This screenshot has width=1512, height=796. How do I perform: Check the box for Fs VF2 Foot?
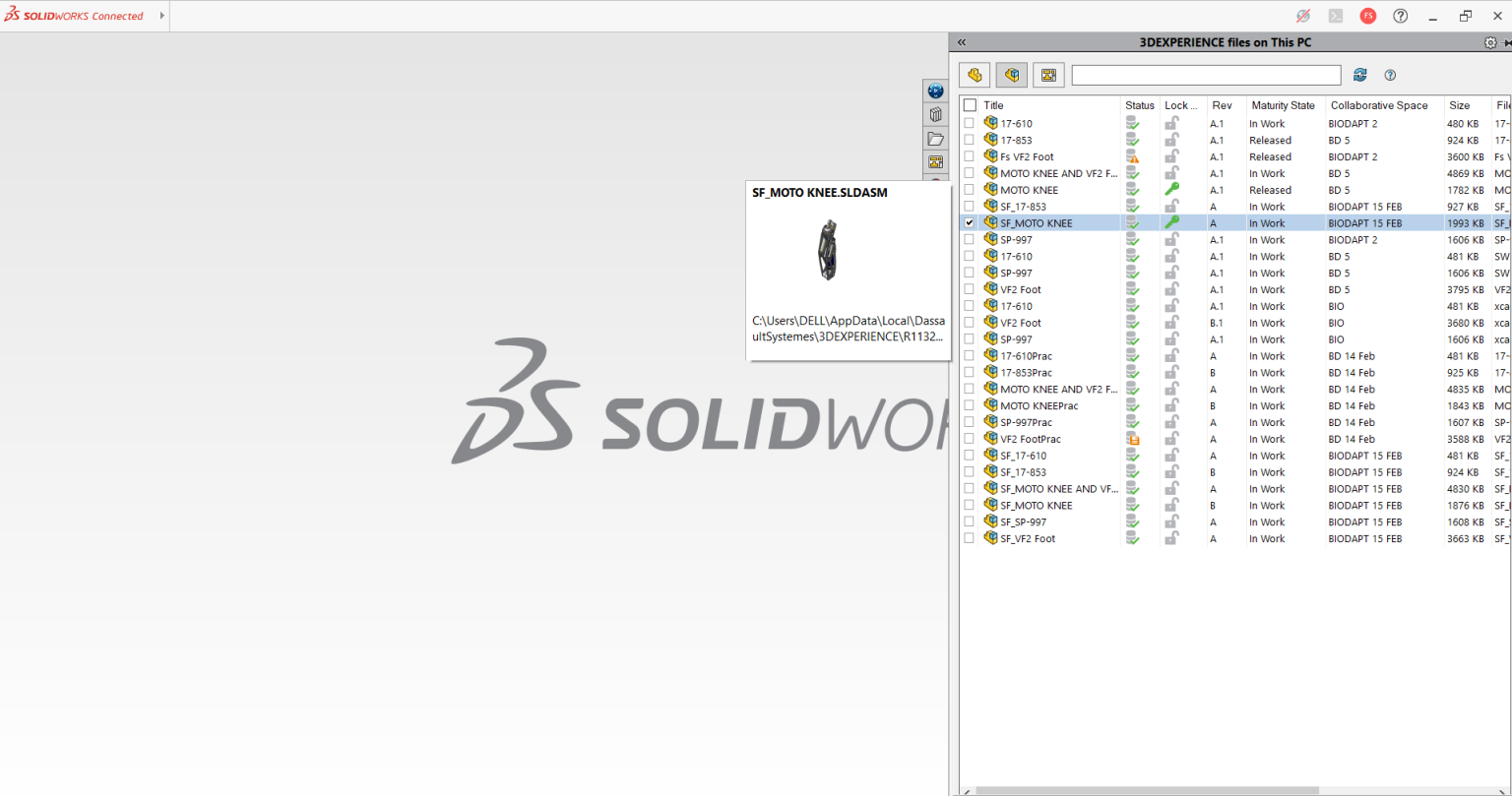coord(970,156)
